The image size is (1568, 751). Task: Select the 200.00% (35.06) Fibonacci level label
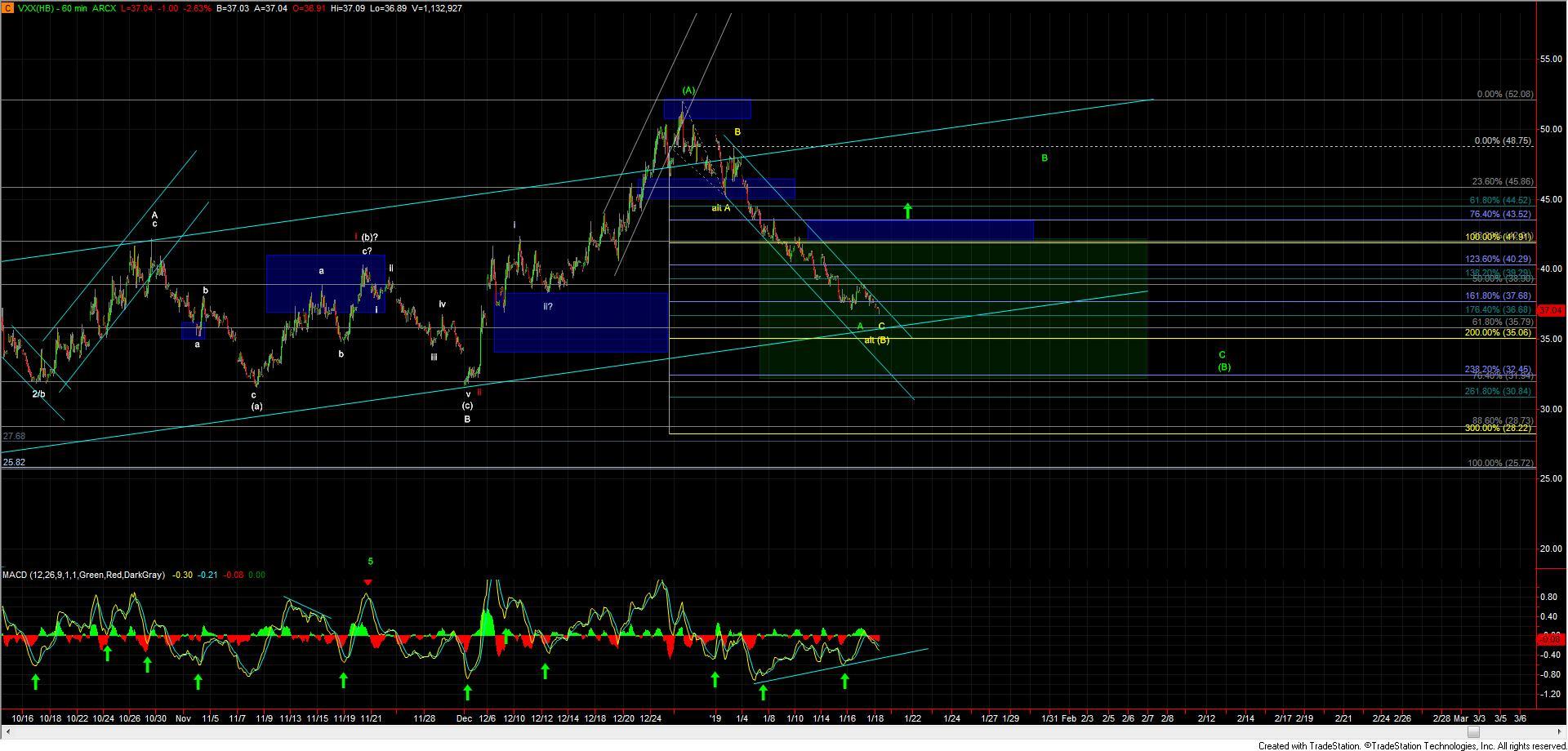click(1498, 333)
